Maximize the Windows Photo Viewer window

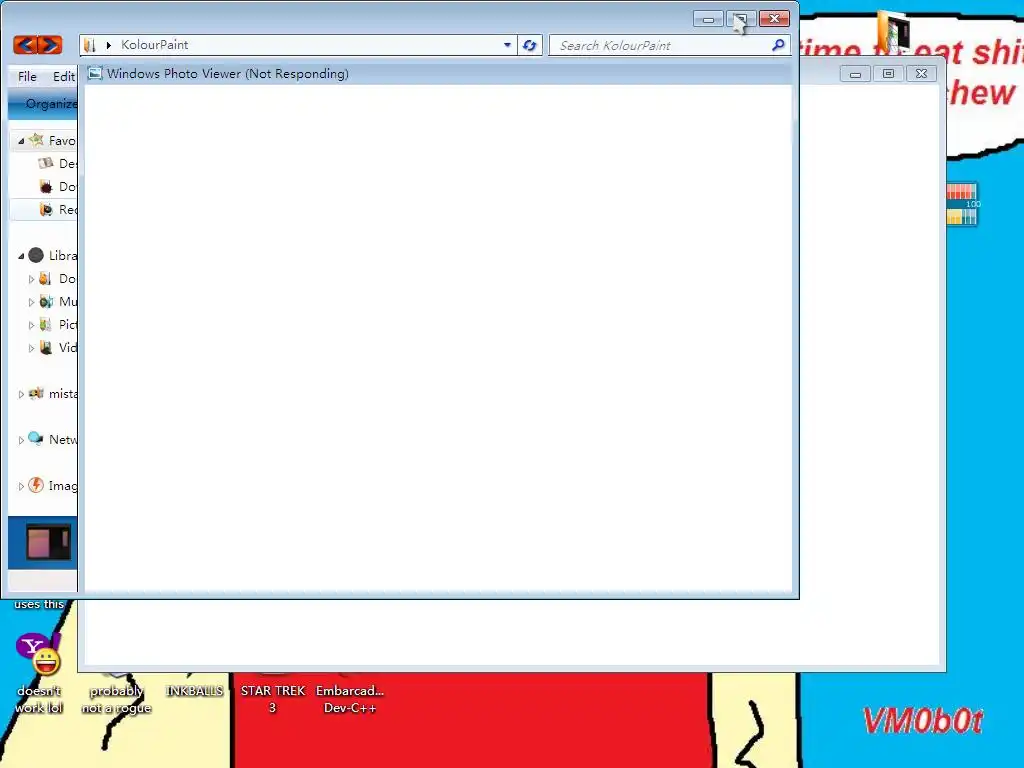(x=888, y=74)
